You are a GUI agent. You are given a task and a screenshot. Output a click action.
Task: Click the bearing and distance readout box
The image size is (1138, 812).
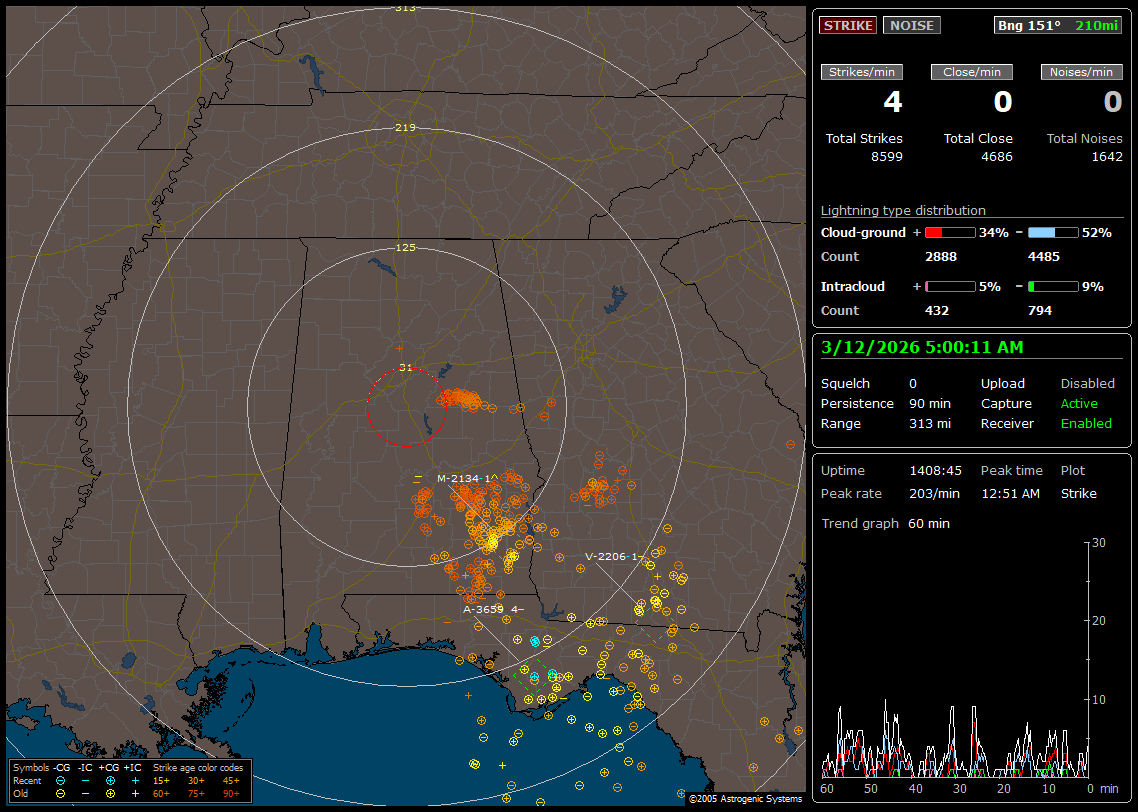pyautogui.click(x=1058, y=25)
